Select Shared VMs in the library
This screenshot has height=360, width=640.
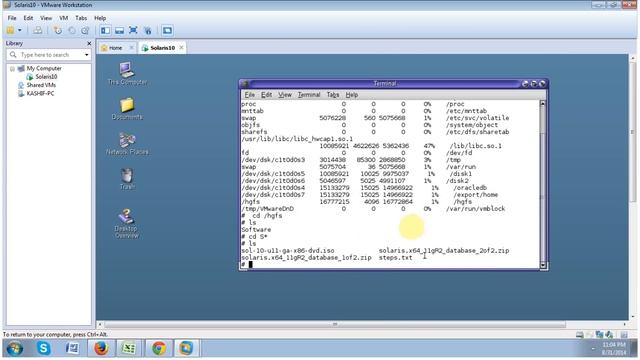[x=41, y=85]
